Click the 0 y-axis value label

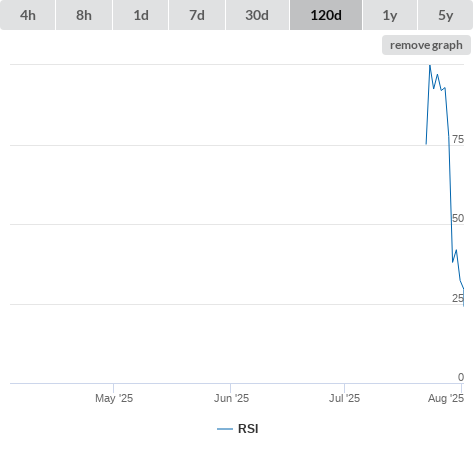point(461,377)
